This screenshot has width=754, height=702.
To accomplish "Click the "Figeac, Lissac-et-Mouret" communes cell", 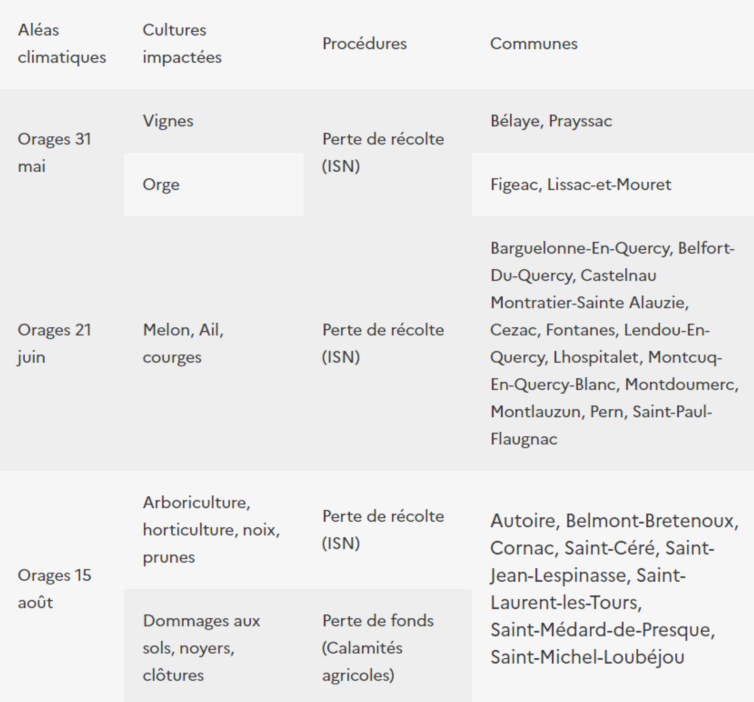I will (x=580, y=185).
